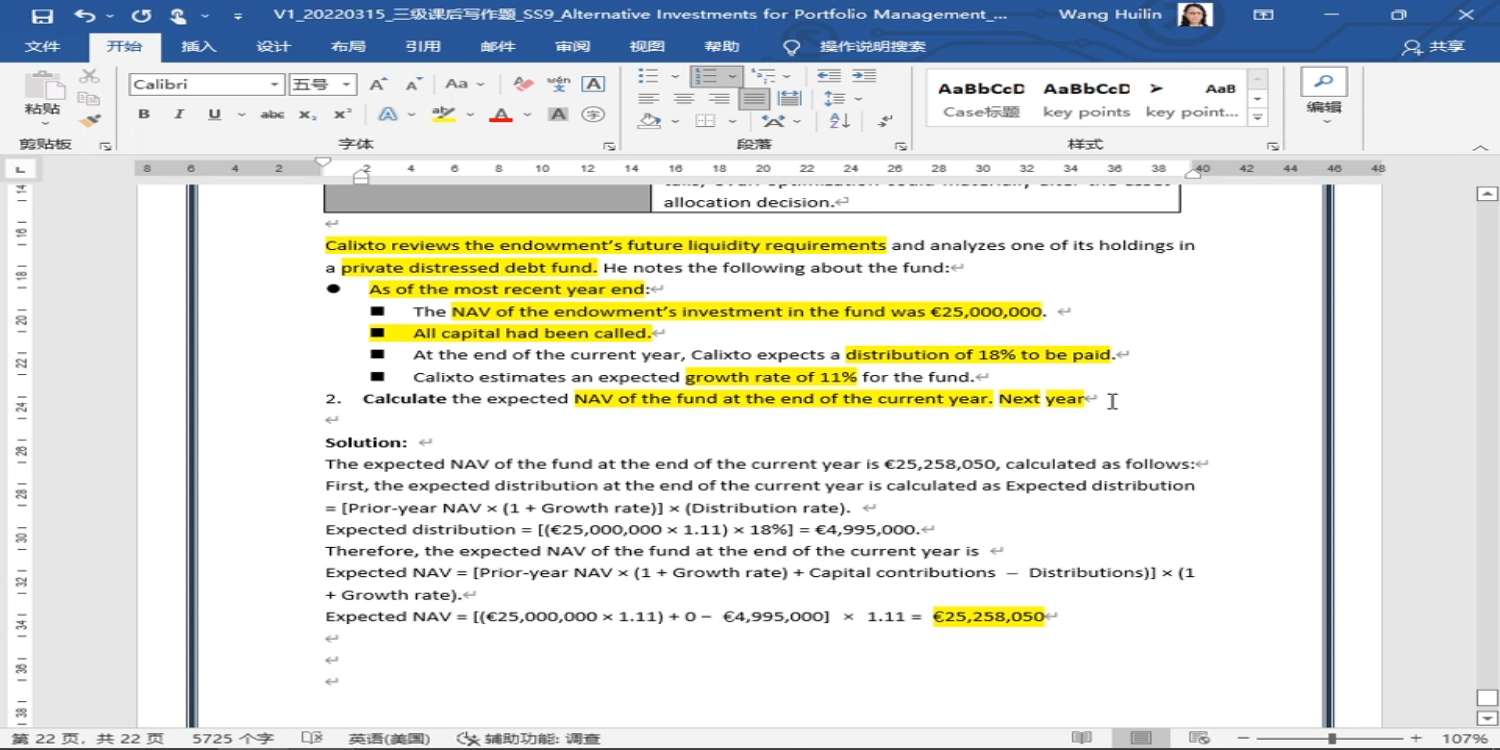Image resolution: width=1500 pixels, height=750 pixels.
Task: Toggle Italic formatting
Action: [x=179, y=115]
